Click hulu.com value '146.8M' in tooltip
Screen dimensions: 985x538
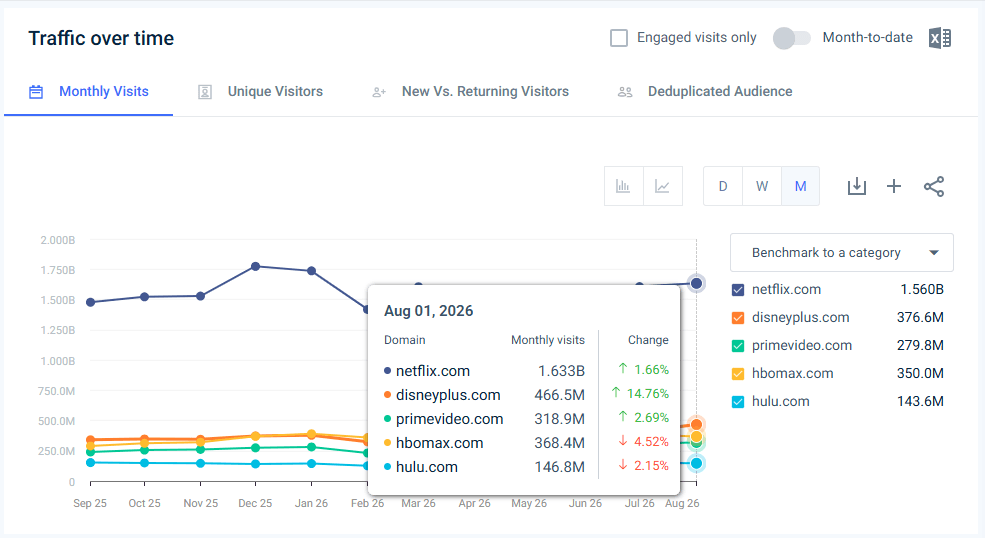pos(560,467)
